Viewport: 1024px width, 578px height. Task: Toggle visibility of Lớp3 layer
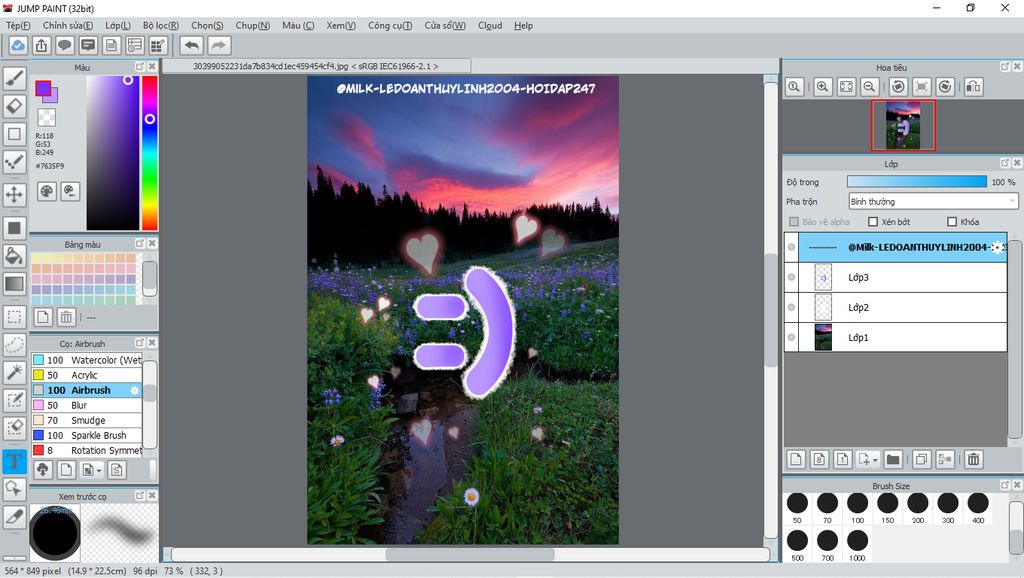click(x=792, y=277)
